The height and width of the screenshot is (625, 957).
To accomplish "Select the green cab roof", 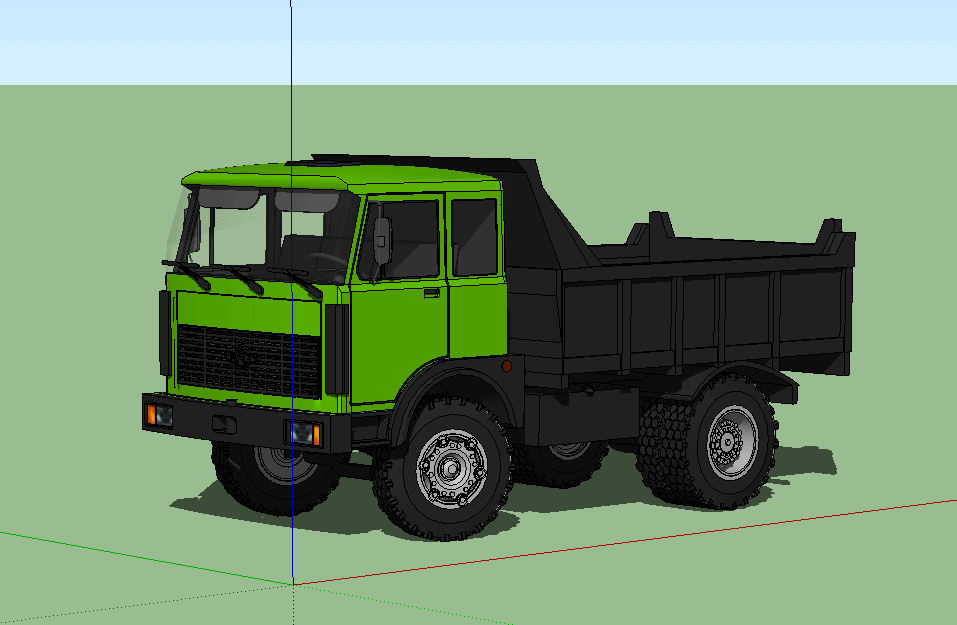I will click(x=342, y=176).
